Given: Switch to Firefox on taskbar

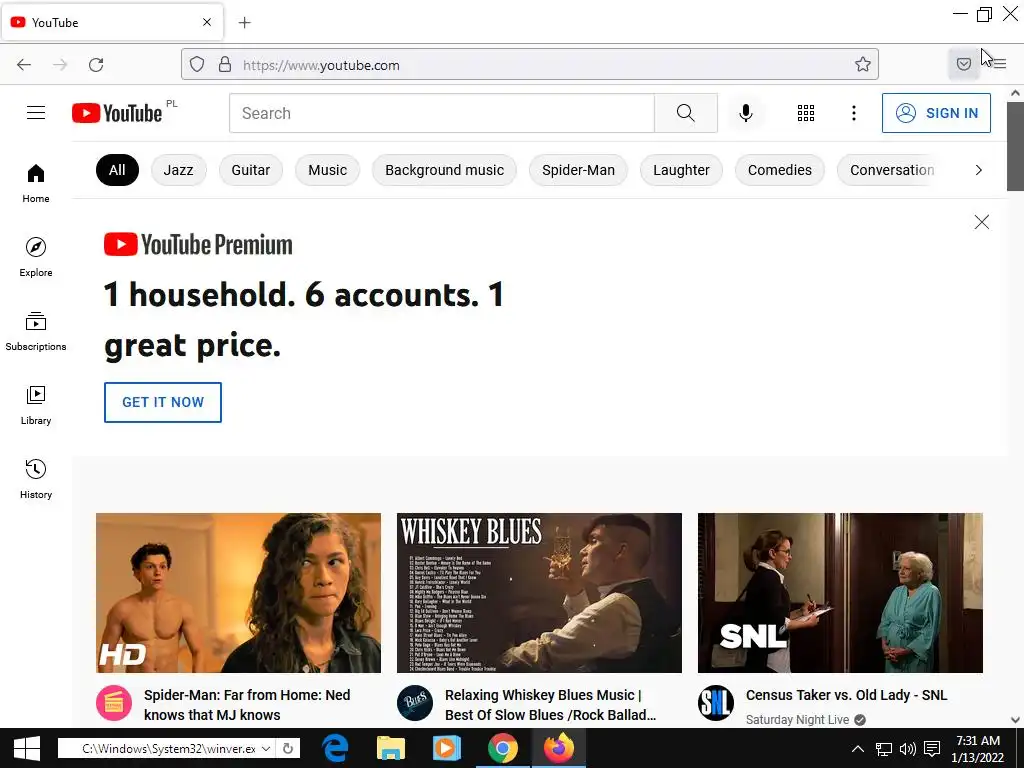Looking at the screenshot, I should 558,748.
